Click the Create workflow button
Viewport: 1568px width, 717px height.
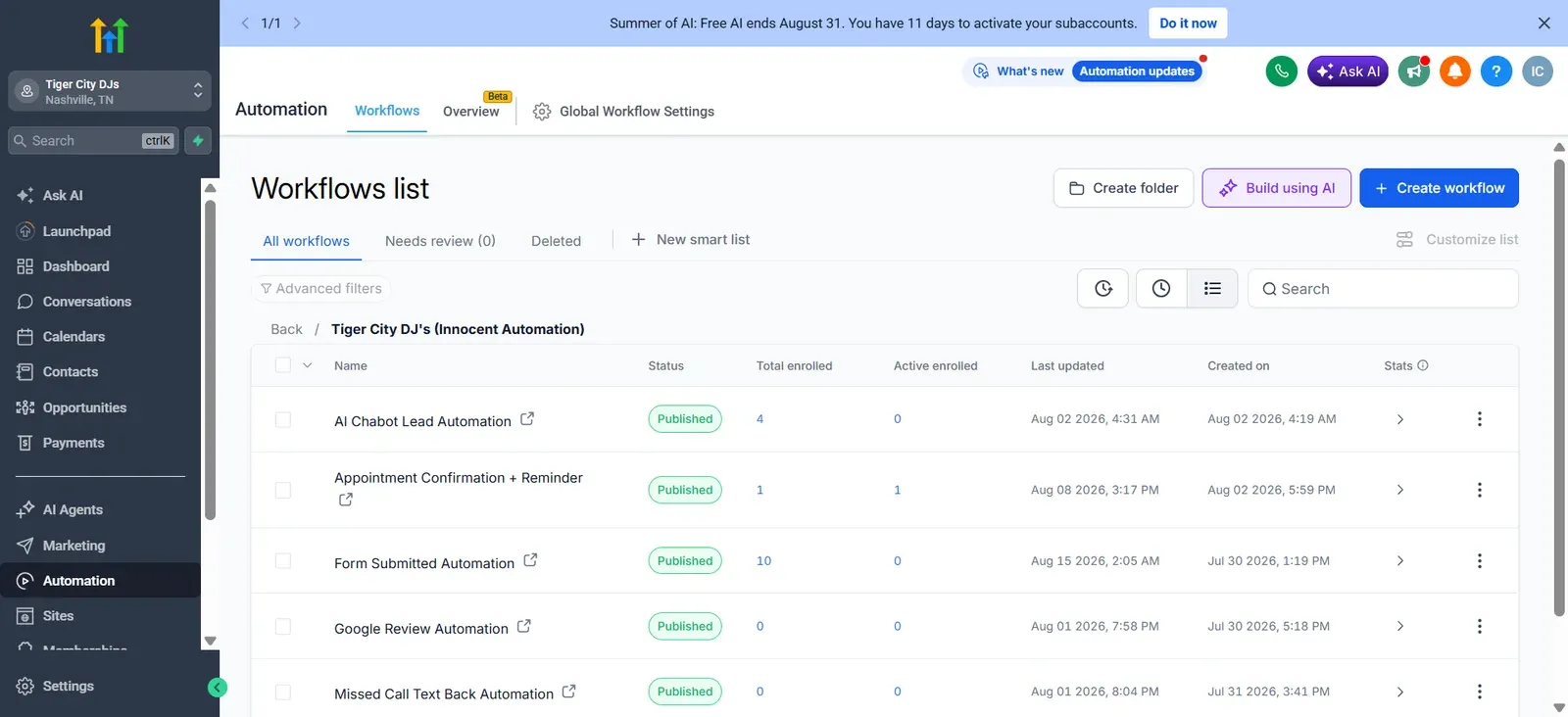tap(1439, 188)
